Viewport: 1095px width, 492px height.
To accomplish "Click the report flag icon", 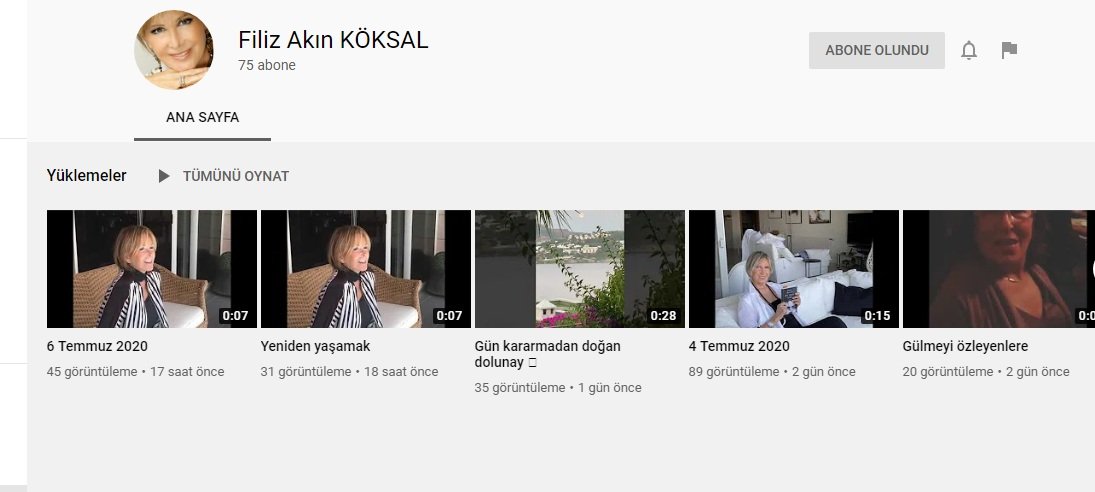I will (1009, 50).
